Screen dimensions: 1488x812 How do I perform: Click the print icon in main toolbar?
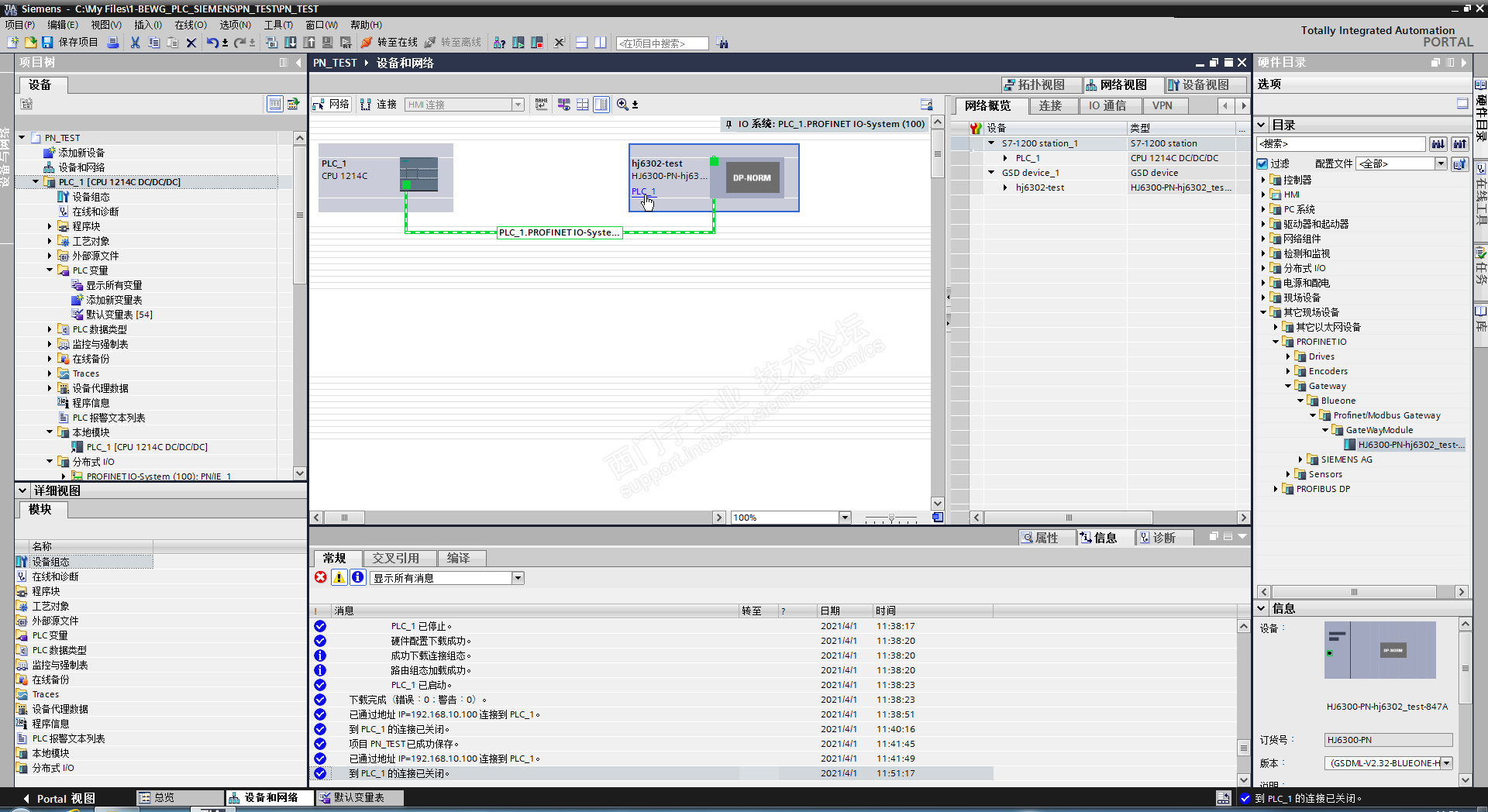point(113,43)
